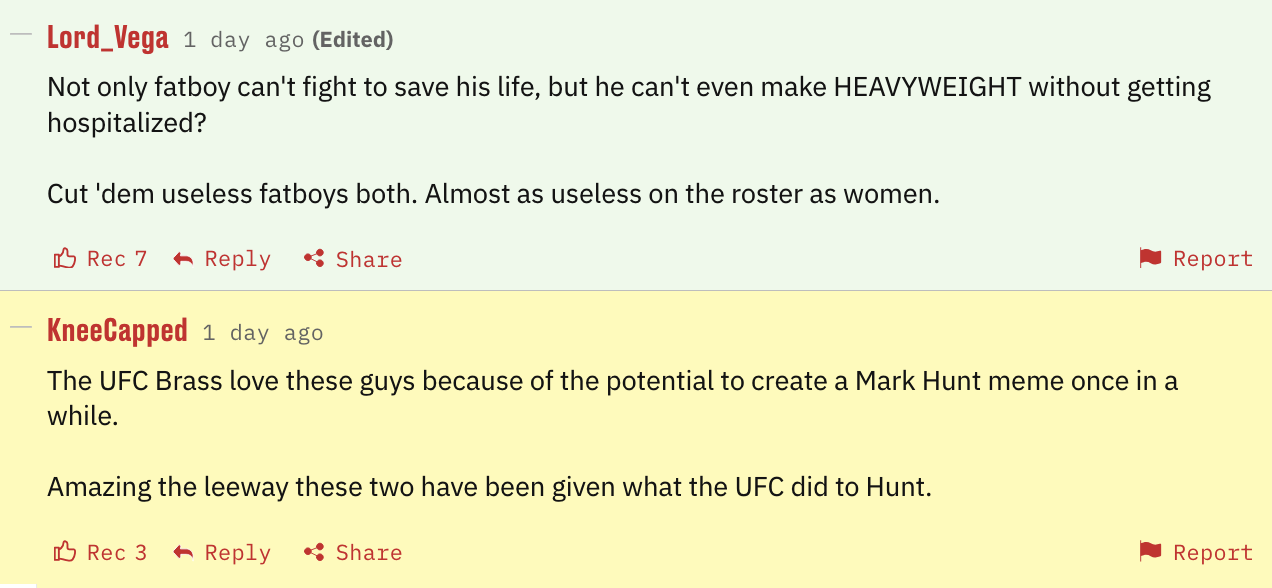Click report flag icon on KneeCapped's comment
This screenshot has width=1272, height=588.
pyautogui.click(x=1150, y=551)
